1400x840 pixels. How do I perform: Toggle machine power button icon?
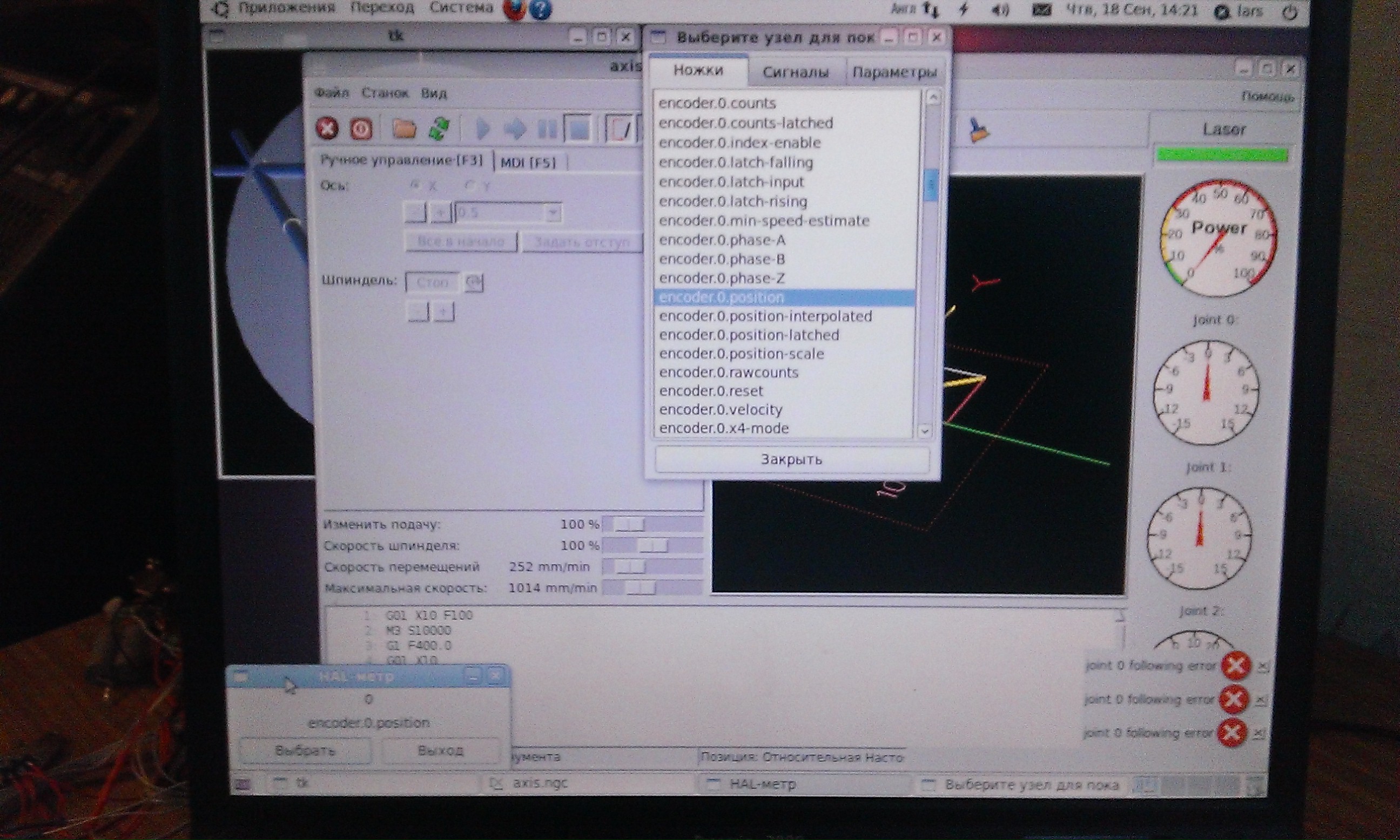click(361, 129)
